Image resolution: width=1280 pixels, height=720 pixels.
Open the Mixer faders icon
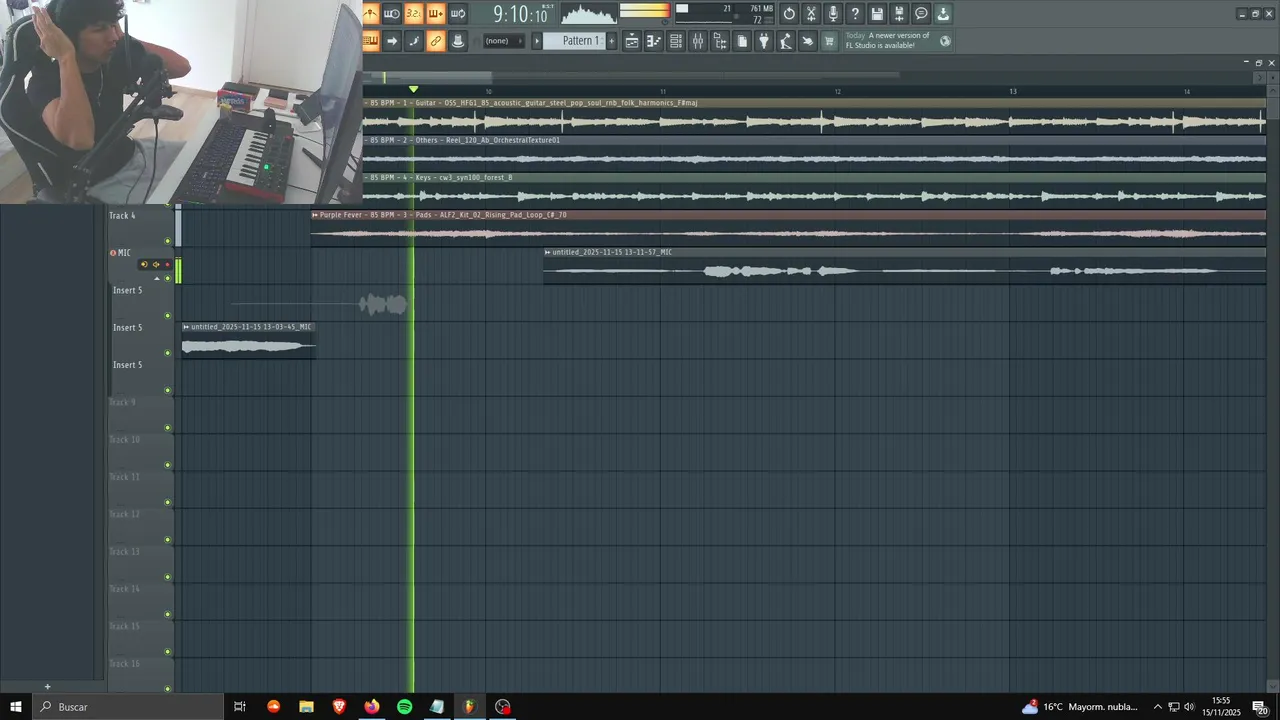698,41
